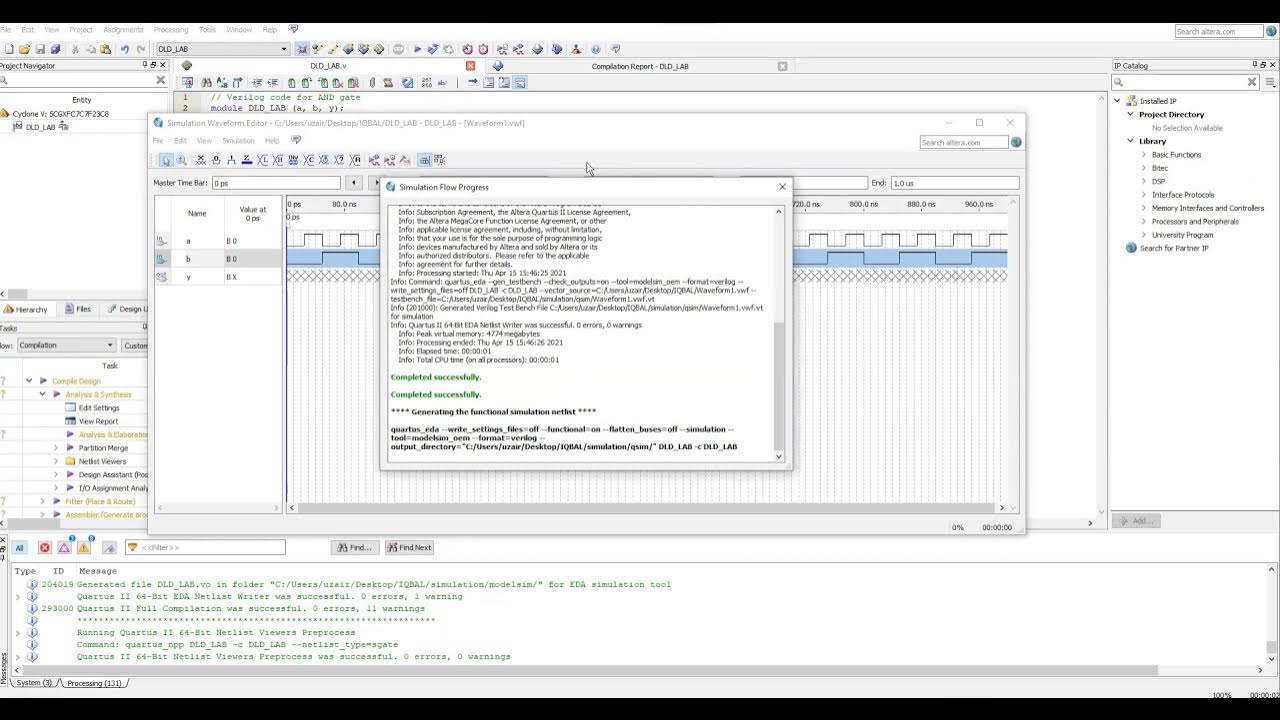Click Run Functional Simulation icon in Waveform Editor

pyautogui.click(x=374, y=160)
